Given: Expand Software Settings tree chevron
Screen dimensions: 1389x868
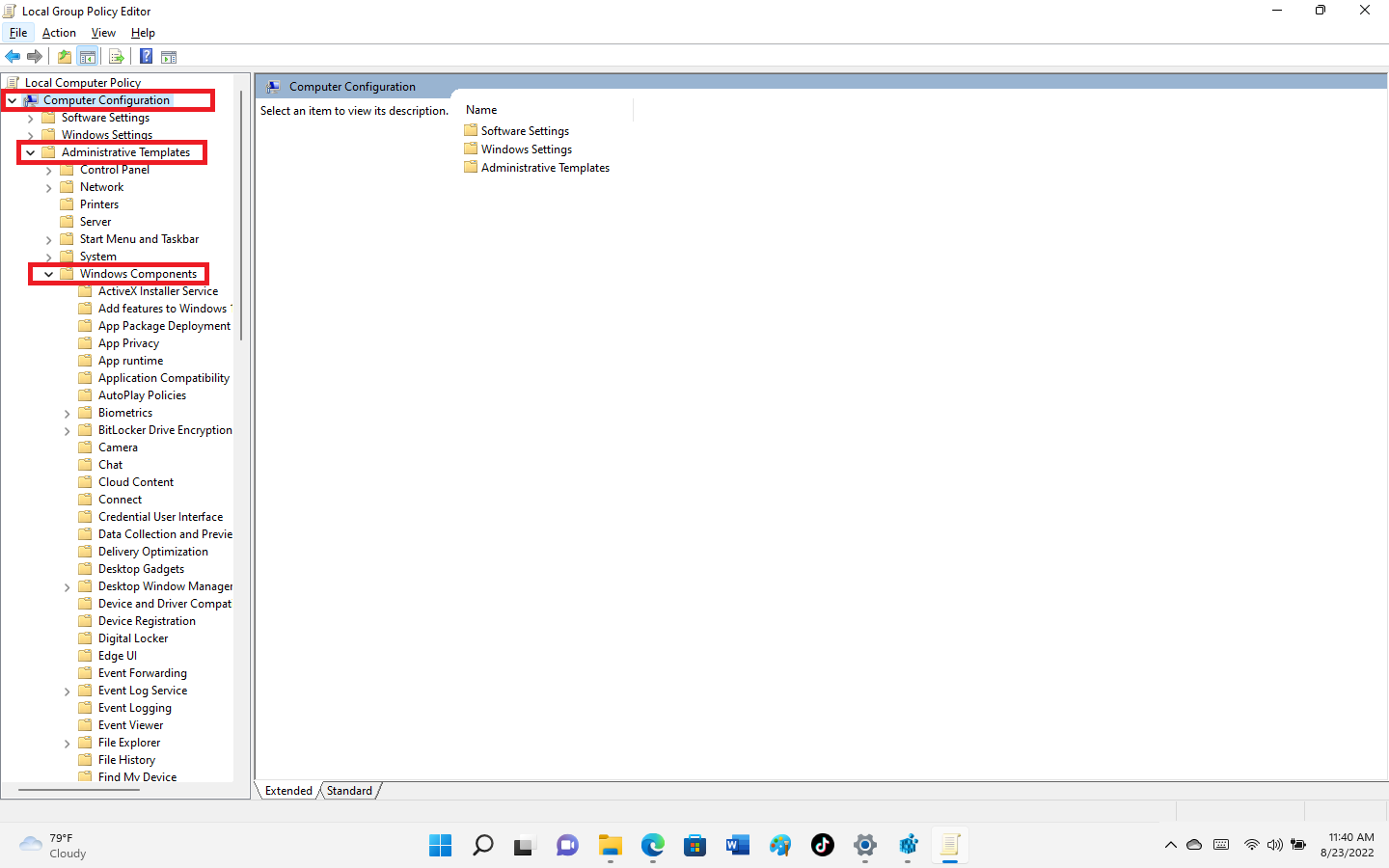Looking at the screenshot, I should tap(30, 119).
